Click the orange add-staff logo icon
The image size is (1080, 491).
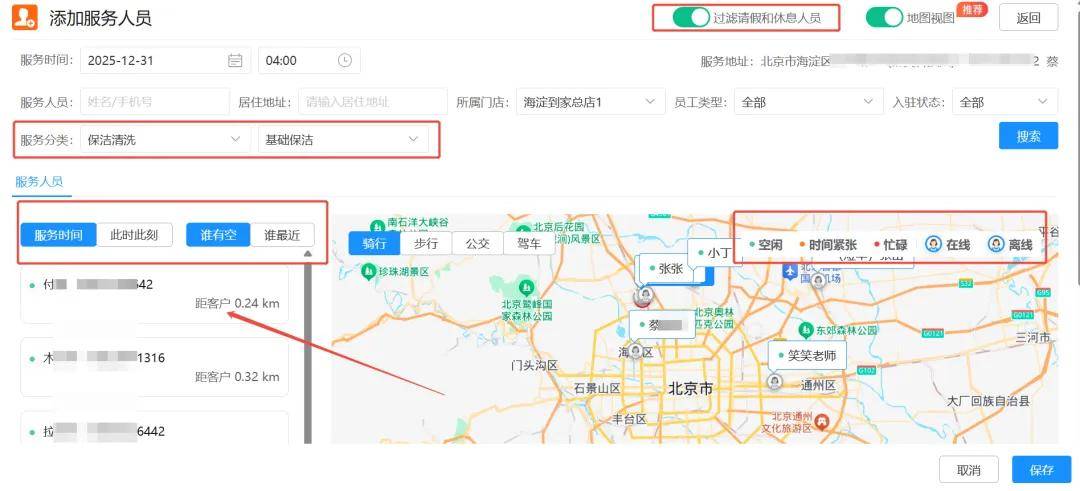pyautogui.click(x=27, y=17)
